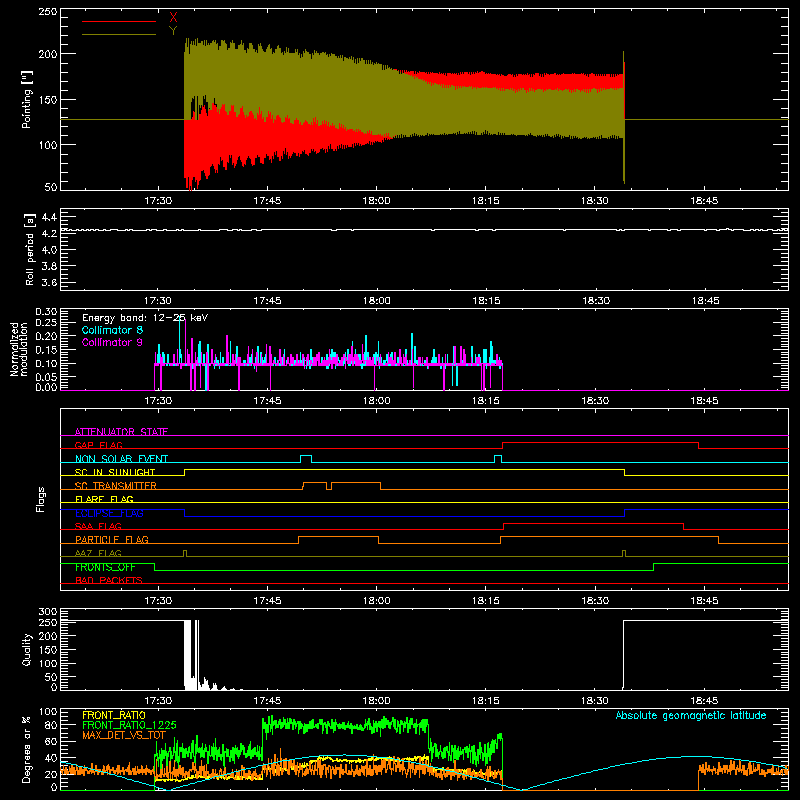
Task: Click the SAA_FLAG label
Action: tap(98, 526)
